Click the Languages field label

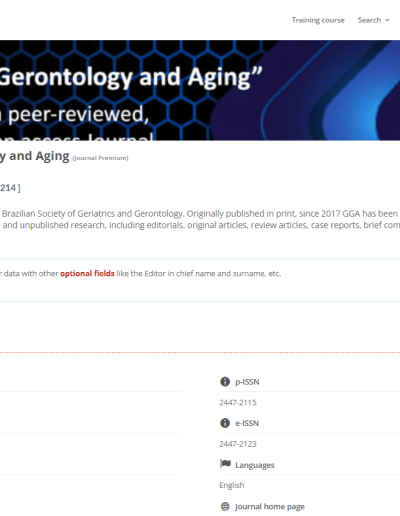255,465
